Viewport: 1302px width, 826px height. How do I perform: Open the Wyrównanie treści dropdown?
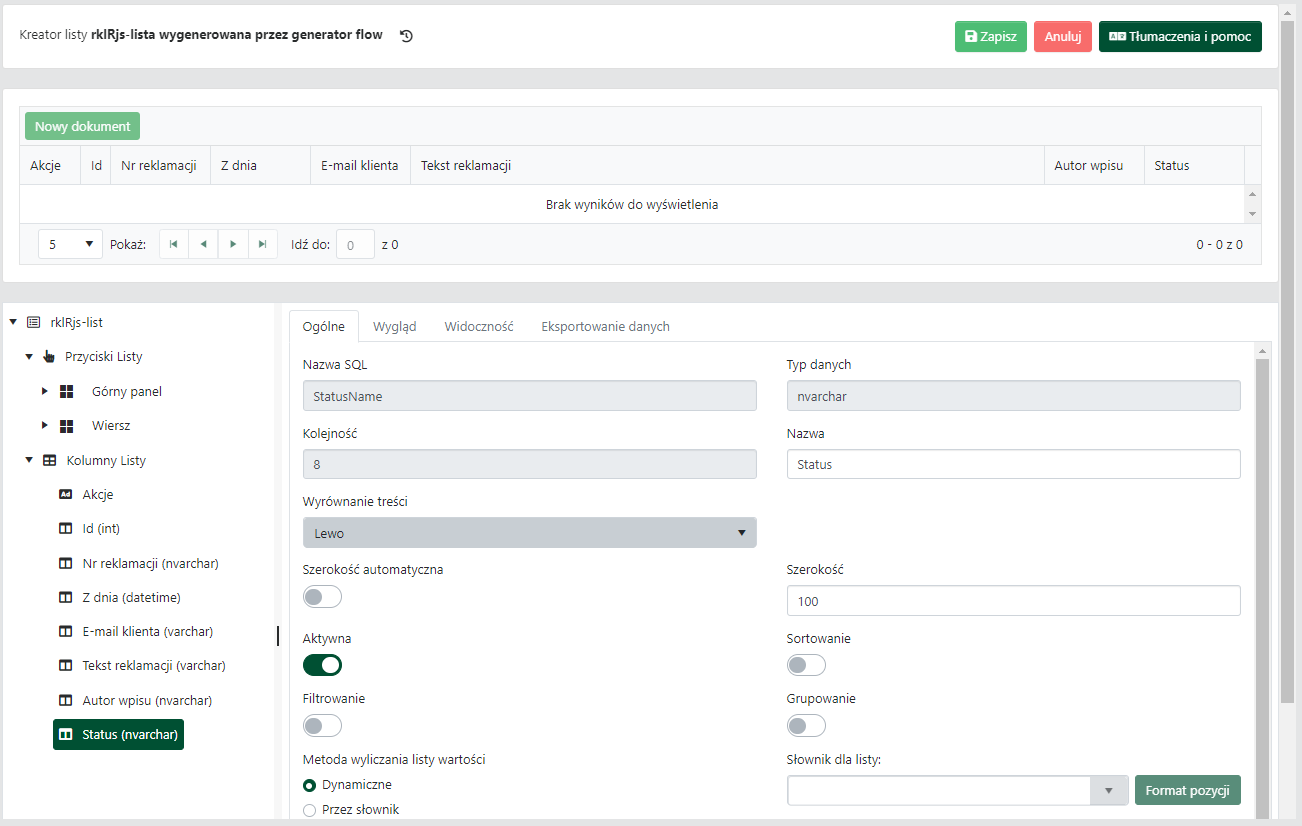click(x=529, y=533)
